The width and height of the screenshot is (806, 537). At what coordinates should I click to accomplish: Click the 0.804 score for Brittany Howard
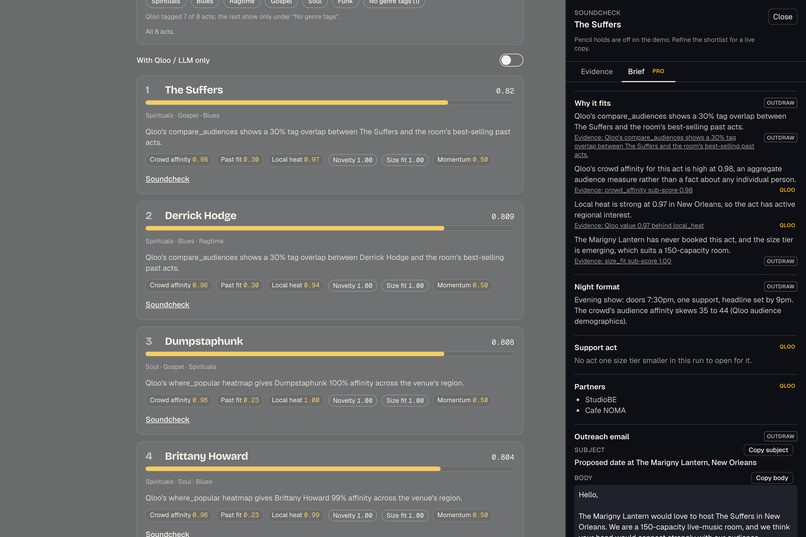[x=502, y=457]
